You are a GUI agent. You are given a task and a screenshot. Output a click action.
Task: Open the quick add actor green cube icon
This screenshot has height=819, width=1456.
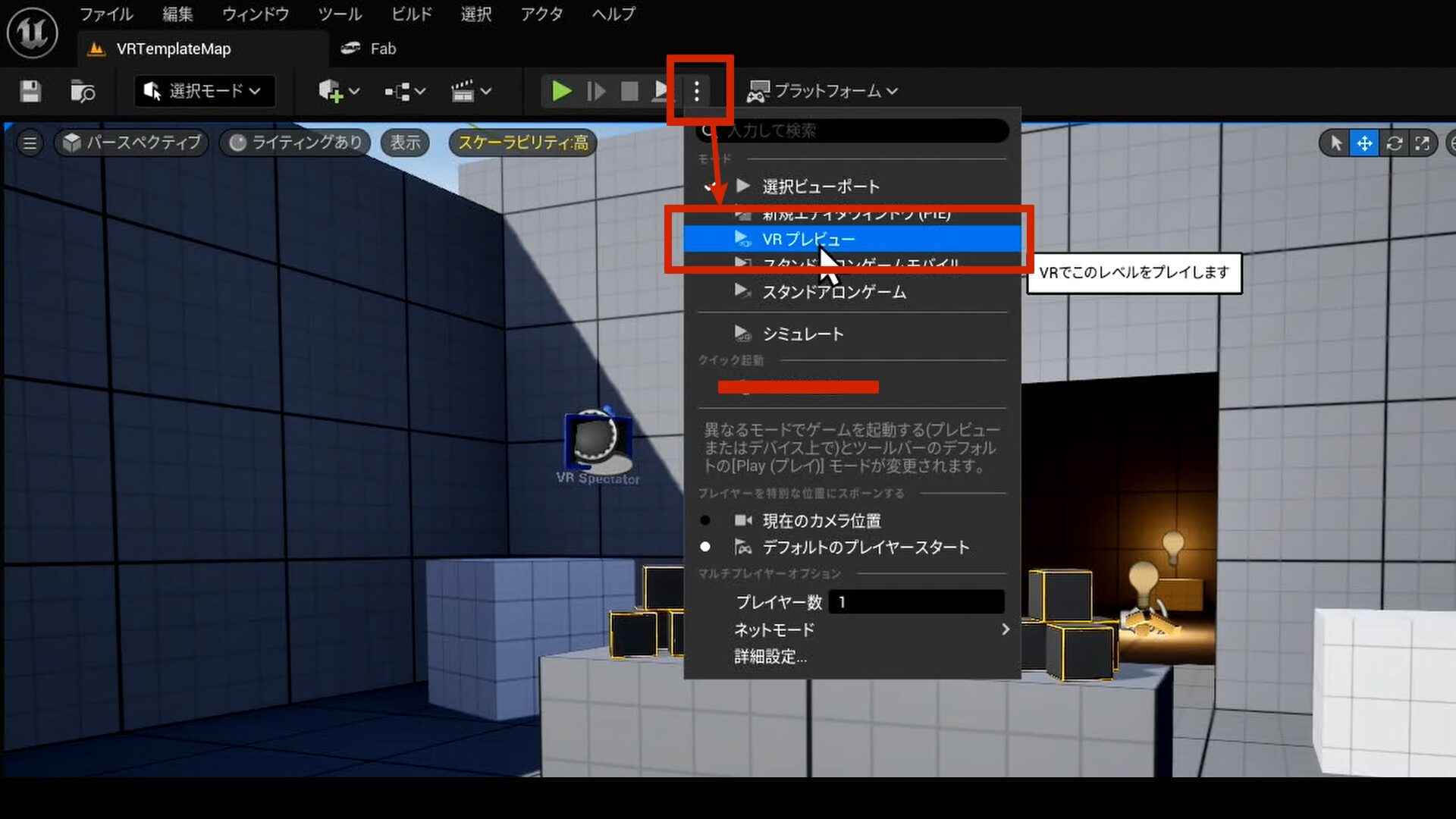332,91
